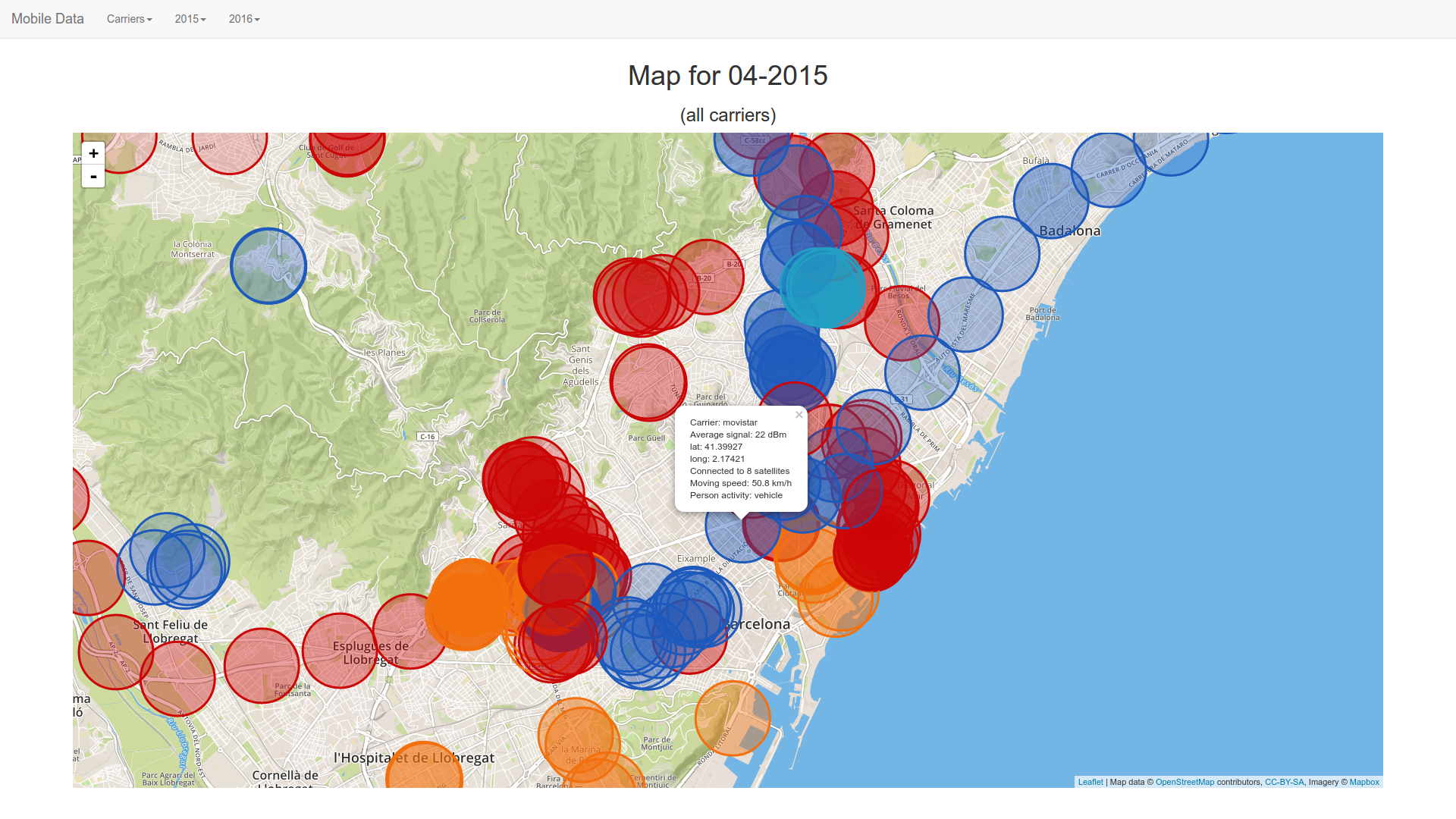This screenshot has height=819, width=1456.
Task: Click the red circle near Sant Genís dels Agudells
Action: pyautogui.click(x=648, y=383)
